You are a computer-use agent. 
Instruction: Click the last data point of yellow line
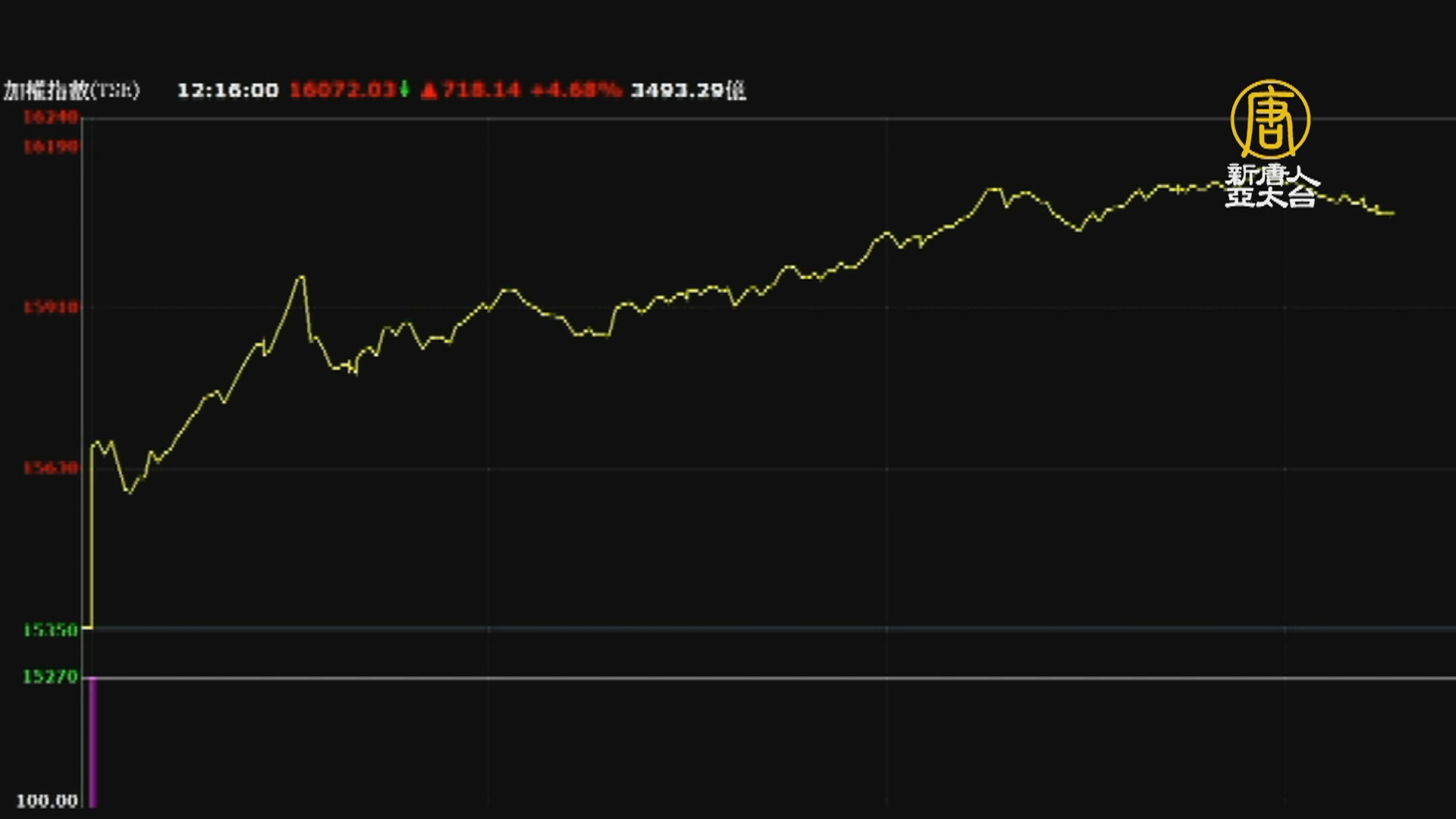[1392, 213]
